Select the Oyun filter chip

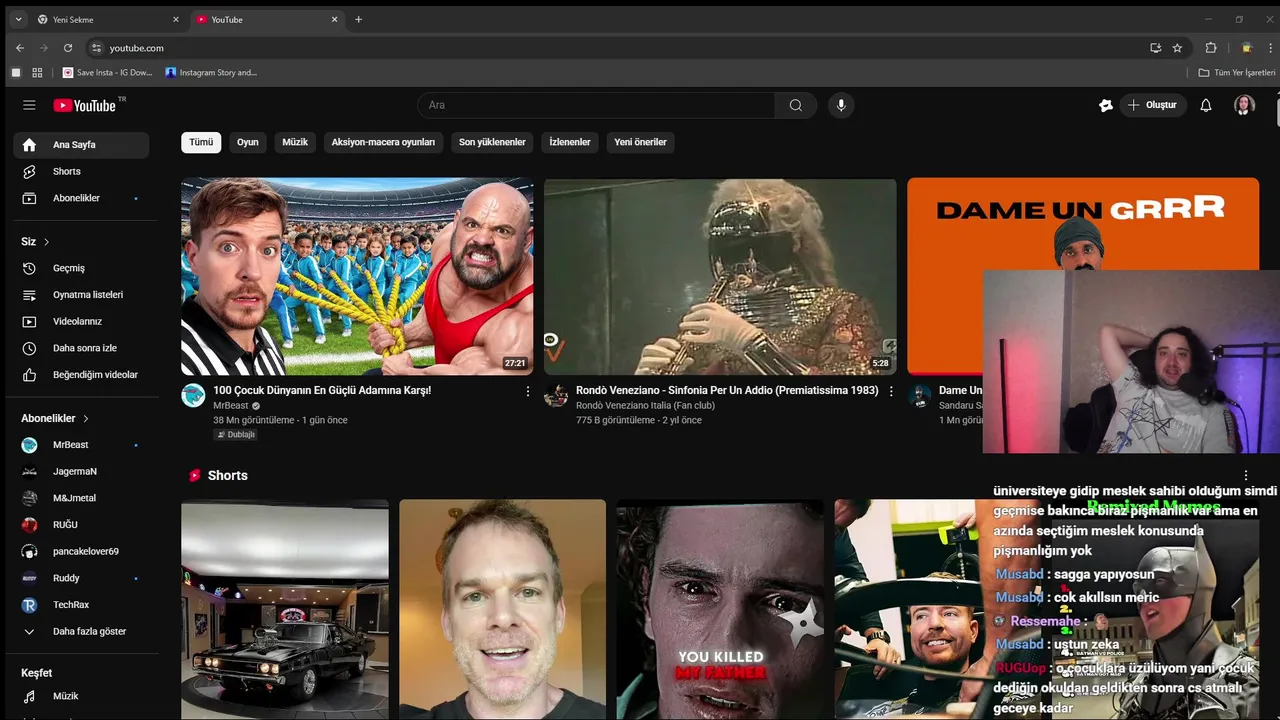[248, 142]
